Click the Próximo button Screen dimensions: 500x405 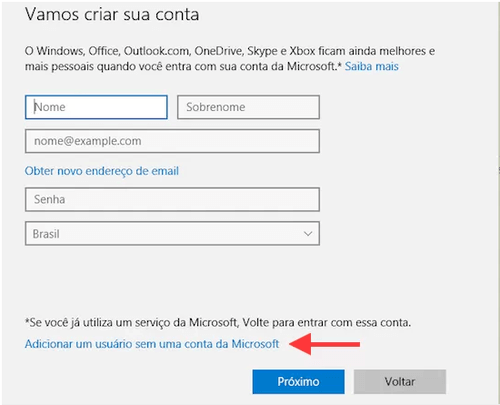pos(298,381)
